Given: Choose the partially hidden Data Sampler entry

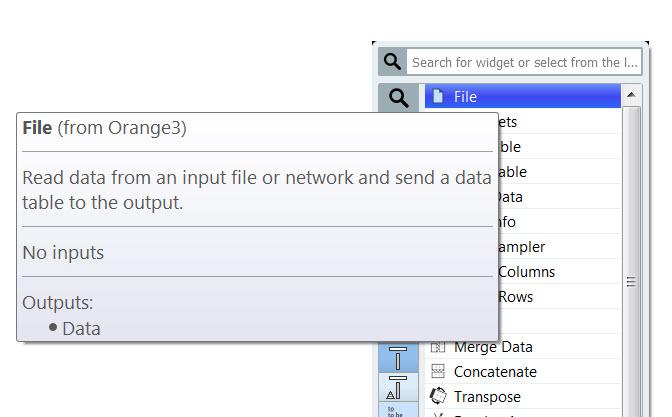Looking at the screenshot, I should click(x=559, y=247).
